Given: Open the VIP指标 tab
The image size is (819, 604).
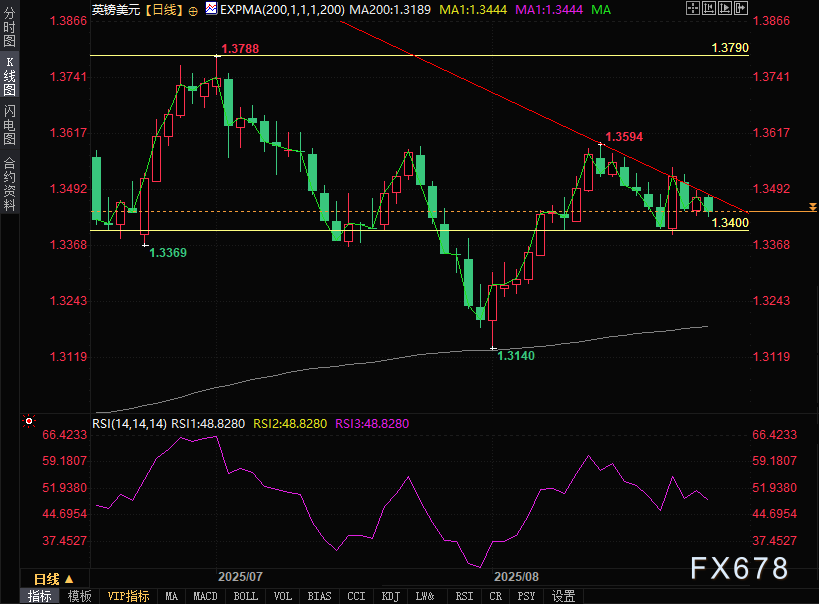Looking at the screenshot, I should 128,596.
